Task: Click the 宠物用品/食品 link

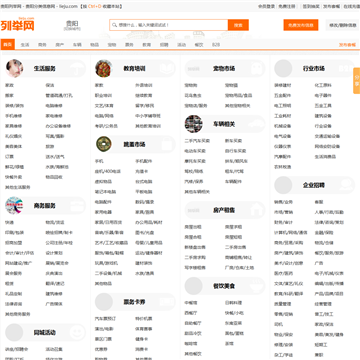Action: click(239, 96)
